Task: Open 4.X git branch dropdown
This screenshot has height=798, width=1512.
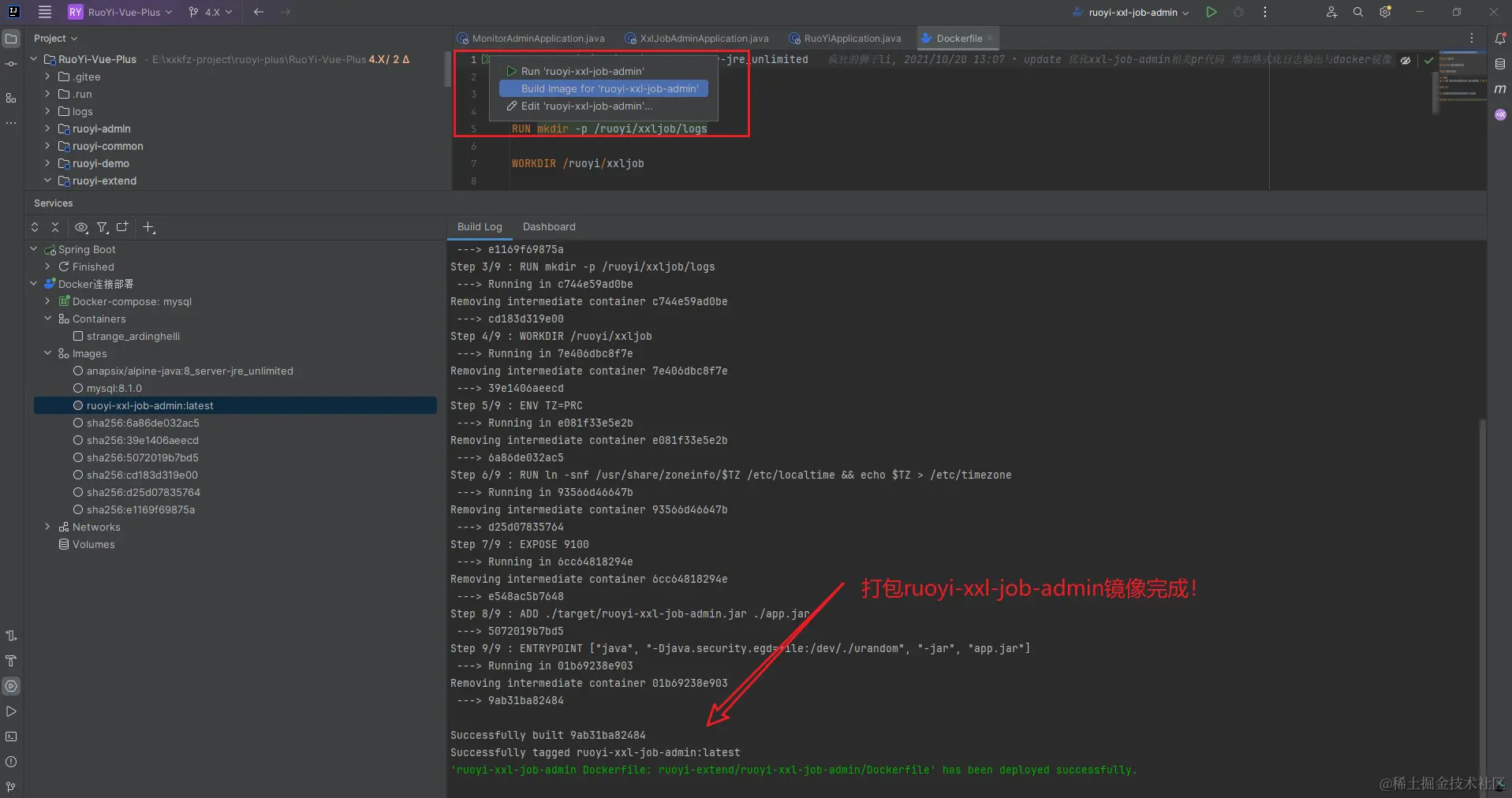Action: pyautogui.click(x=211, y=12)
